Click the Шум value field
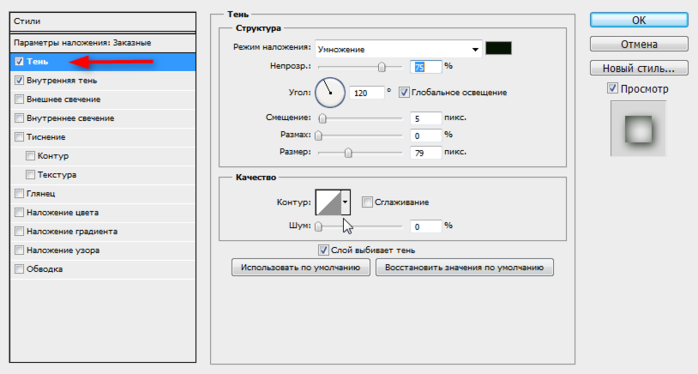Screen dimensions: 698x374 (x=426, y=227)
